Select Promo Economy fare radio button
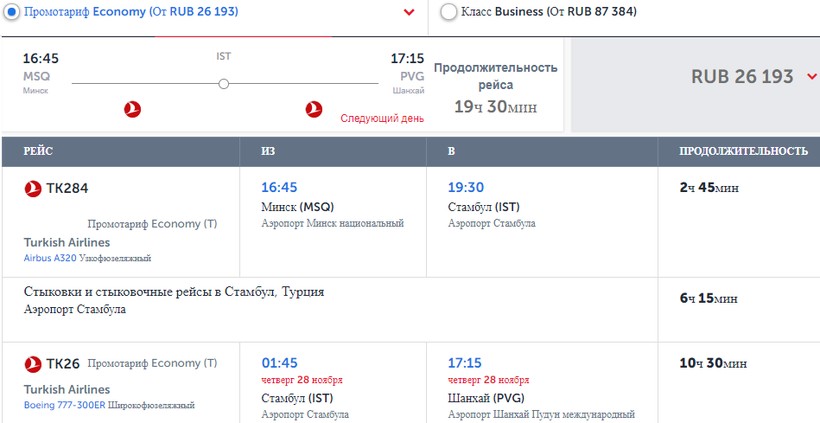The height and width of the screenshot is (423, 820). tap(13, 12)
